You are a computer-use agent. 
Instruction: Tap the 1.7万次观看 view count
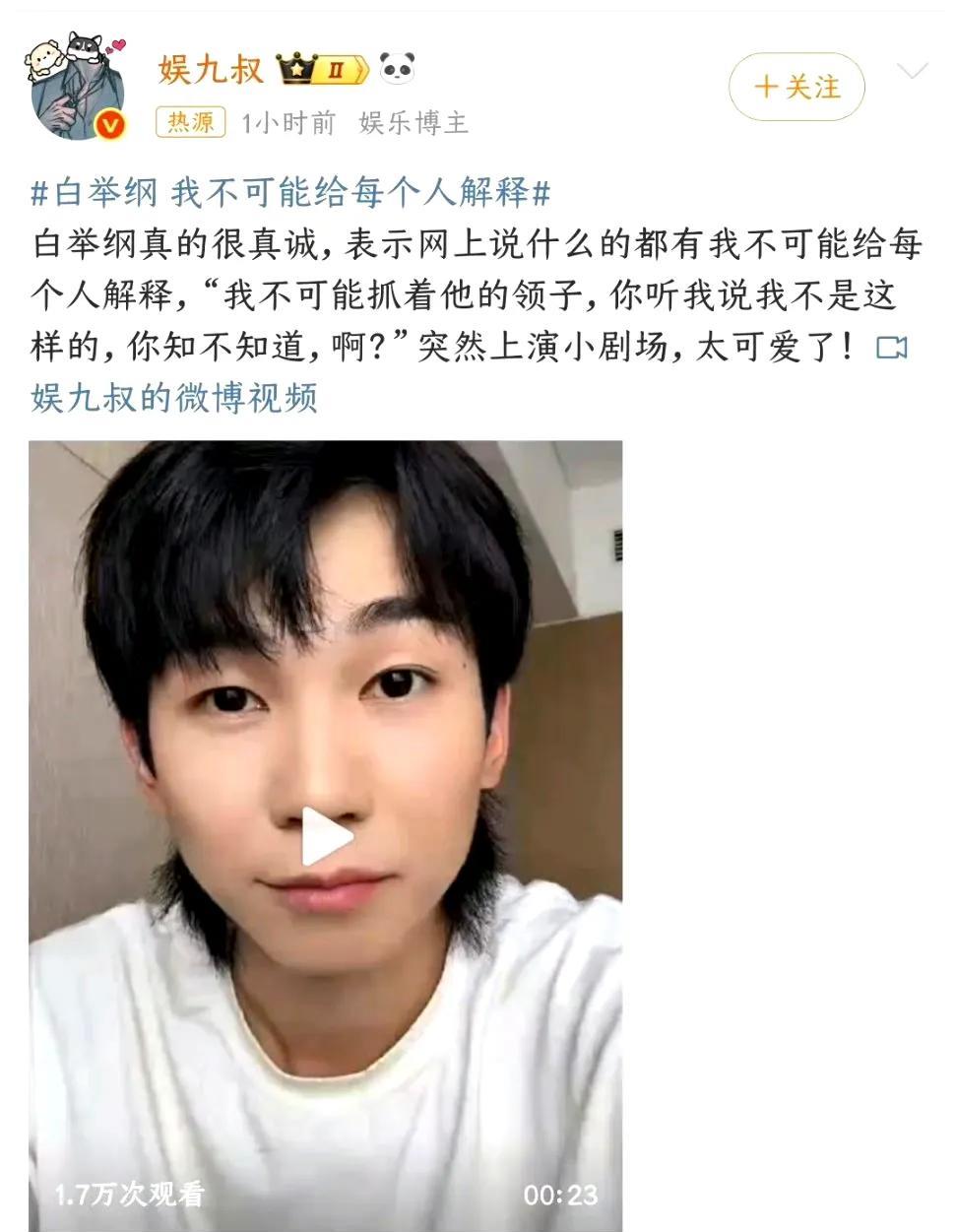point(129,1195)
